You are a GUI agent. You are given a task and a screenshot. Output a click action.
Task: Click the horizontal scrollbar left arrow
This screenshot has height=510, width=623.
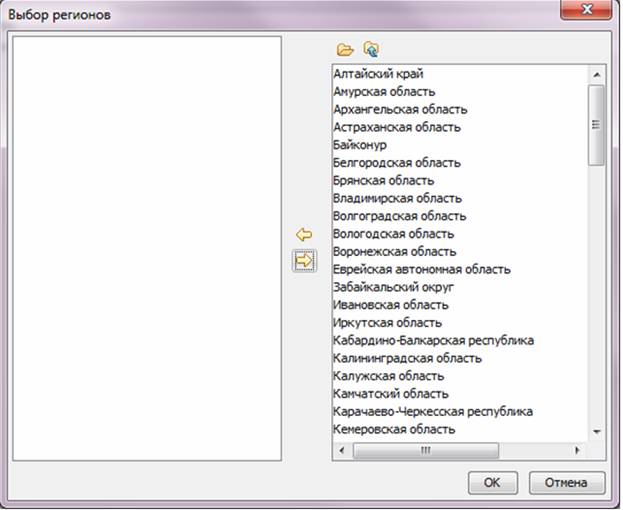click(343, 451)
